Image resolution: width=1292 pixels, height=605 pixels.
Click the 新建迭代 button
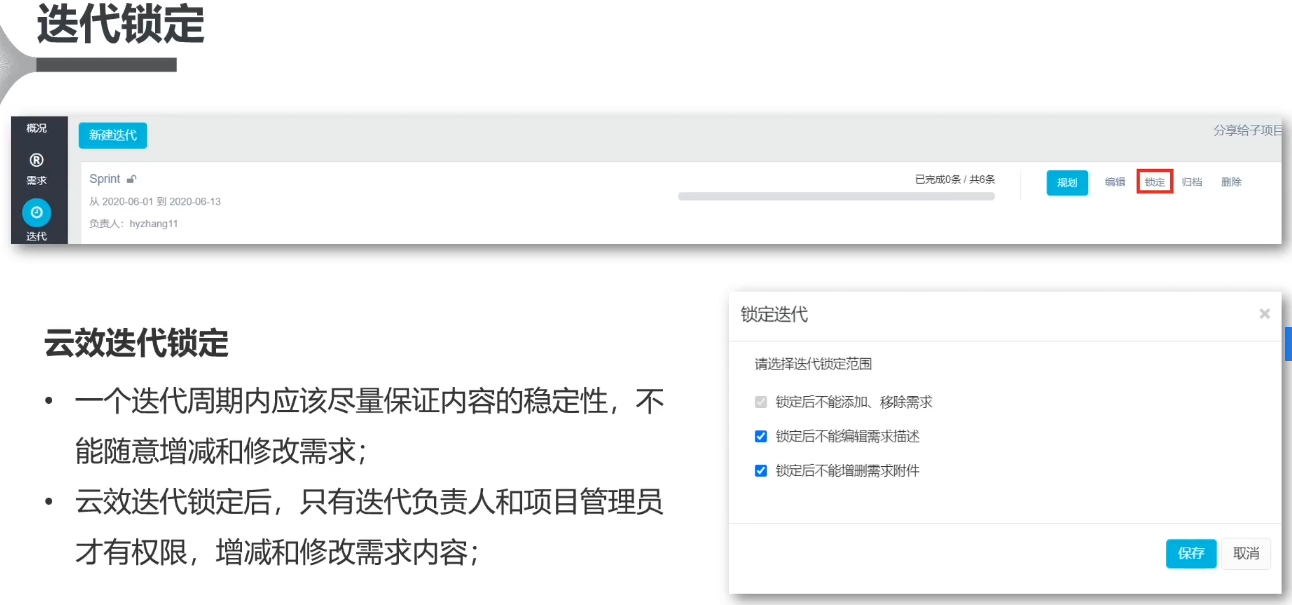pos(113,135)
